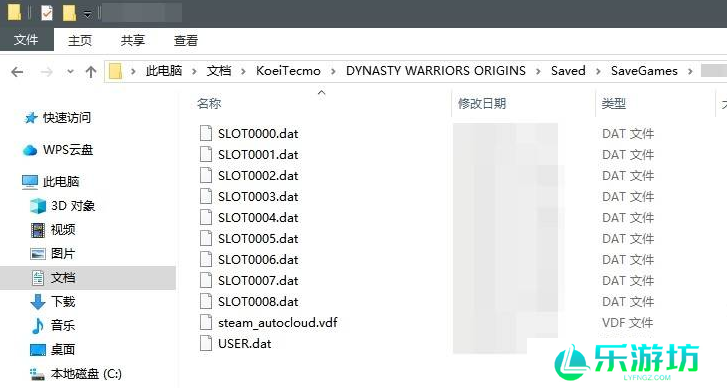This screenshot has width=727, height=388.
Task: Click the 快速访问 star icon
Action: 31,118
